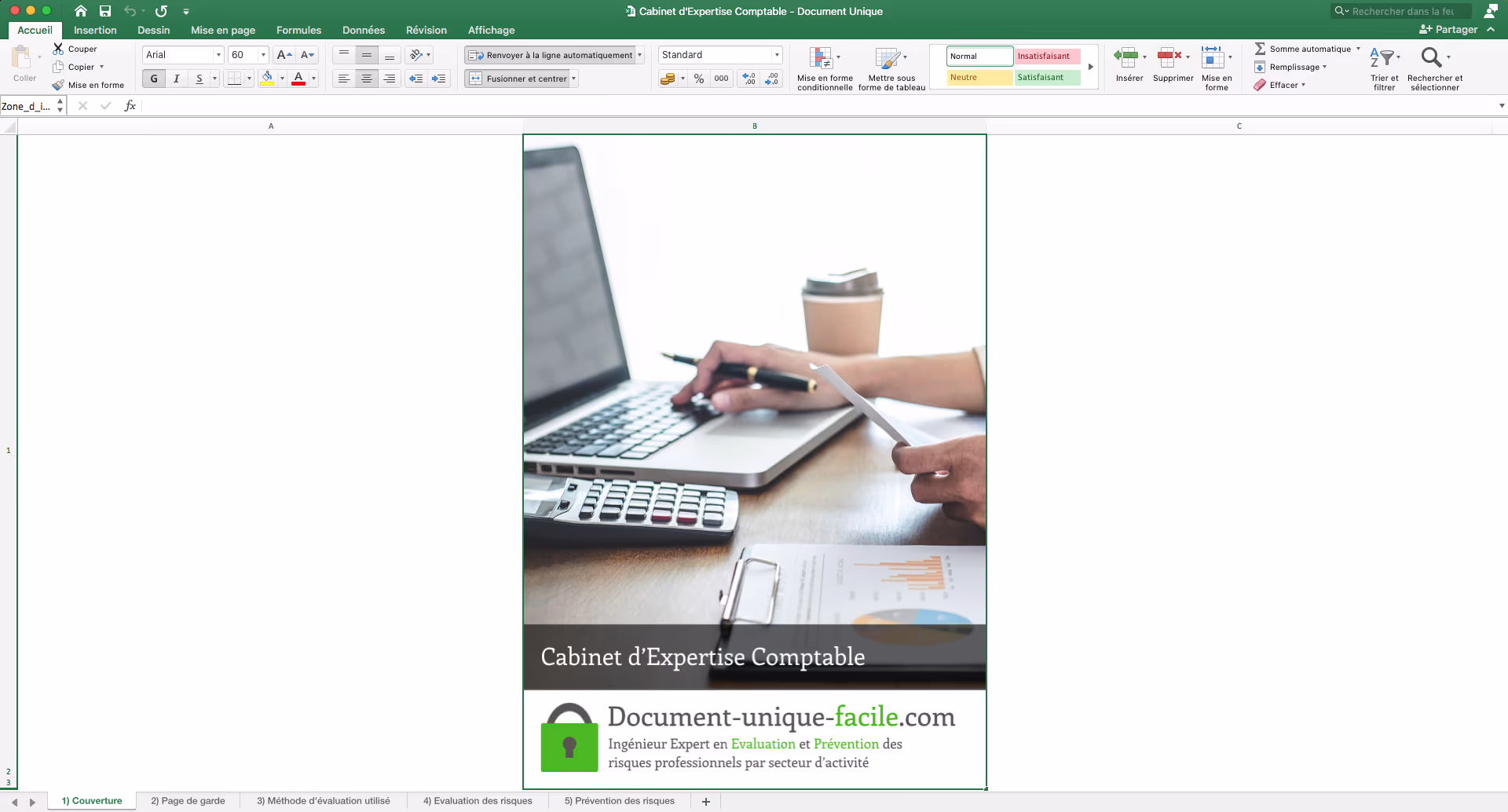The image size is (1508, 812).
Task: Open the Formules ribbon tab
Action: [x=298, y=30]
